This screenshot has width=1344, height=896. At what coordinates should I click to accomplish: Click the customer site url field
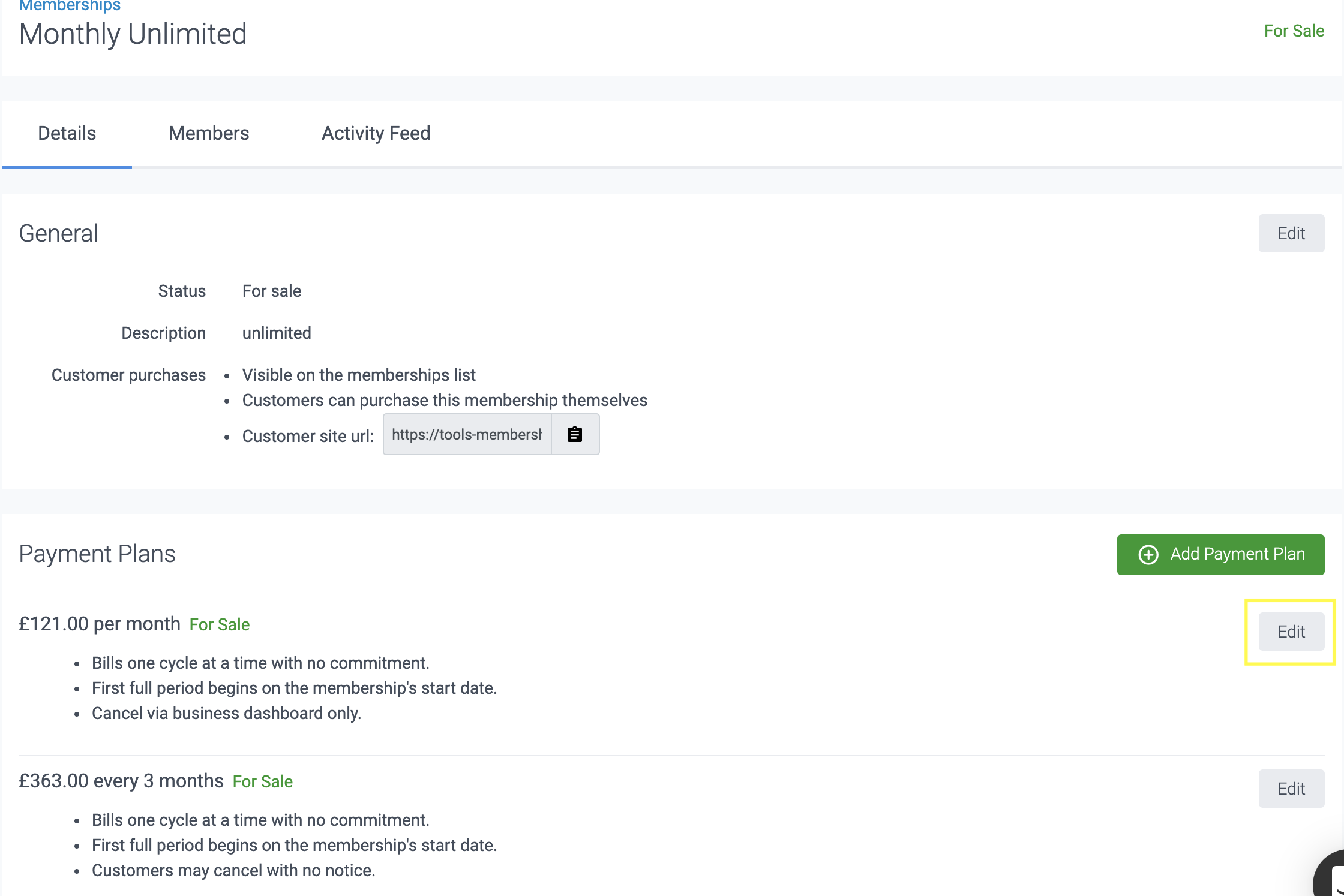pyautogui.click(x=467, y=434)
